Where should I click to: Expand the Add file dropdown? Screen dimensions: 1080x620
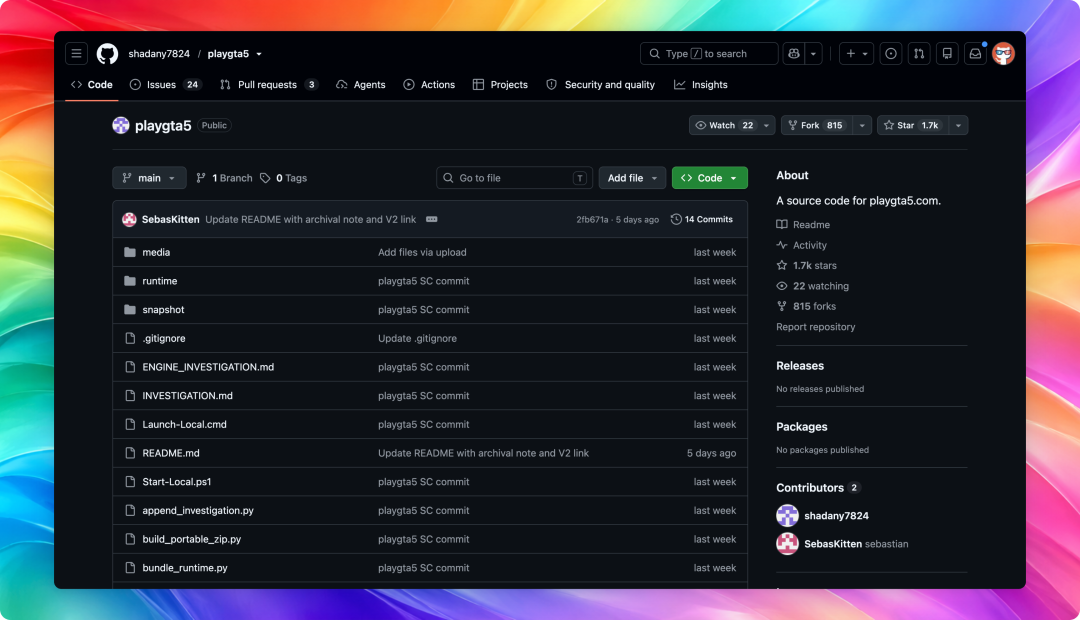[632, 178]
